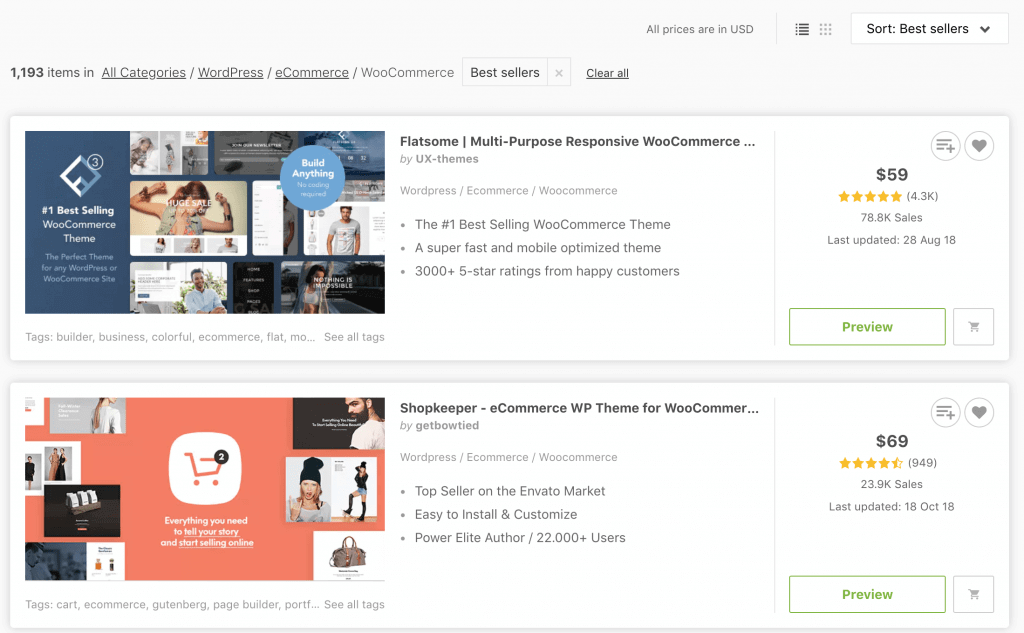The width and height of the screenshot is (1024, 633).
Task: Favorite the Shopkeeper theme with heart
Action: (979, 412)
